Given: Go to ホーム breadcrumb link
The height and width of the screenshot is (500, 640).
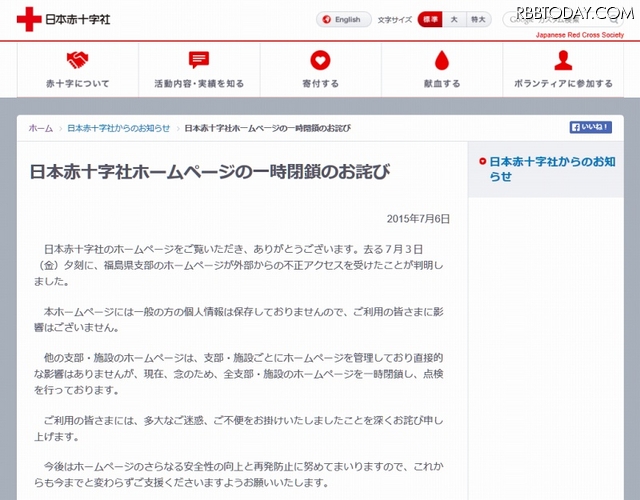Looking at the screenshot, I should coord(41,128).
